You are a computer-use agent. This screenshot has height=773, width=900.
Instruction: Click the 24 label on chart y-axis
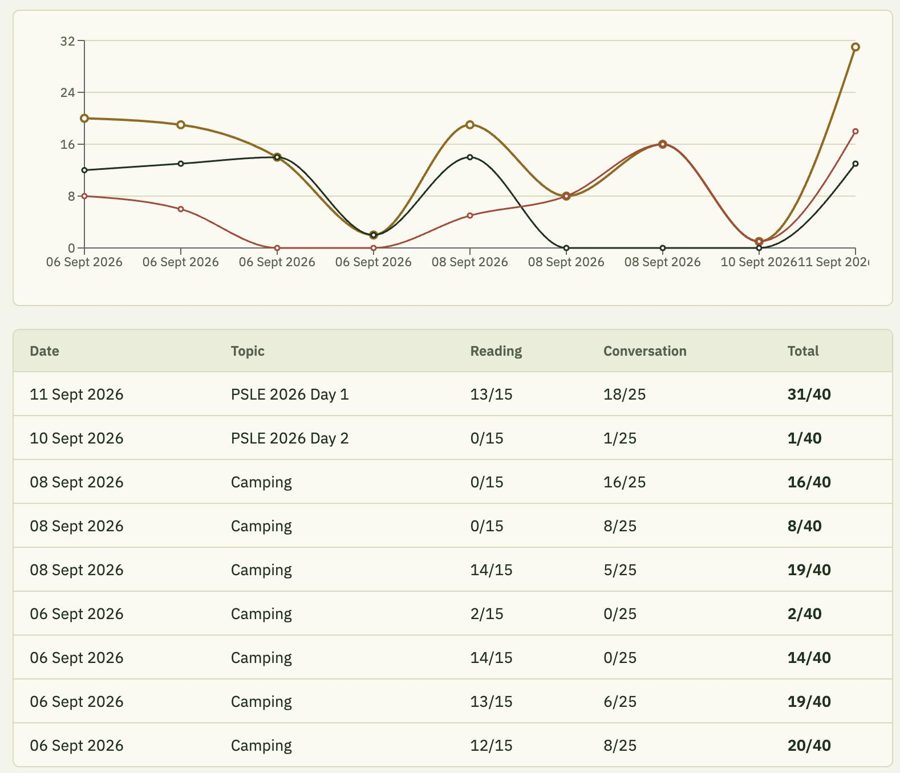click(x=67, y=92)
